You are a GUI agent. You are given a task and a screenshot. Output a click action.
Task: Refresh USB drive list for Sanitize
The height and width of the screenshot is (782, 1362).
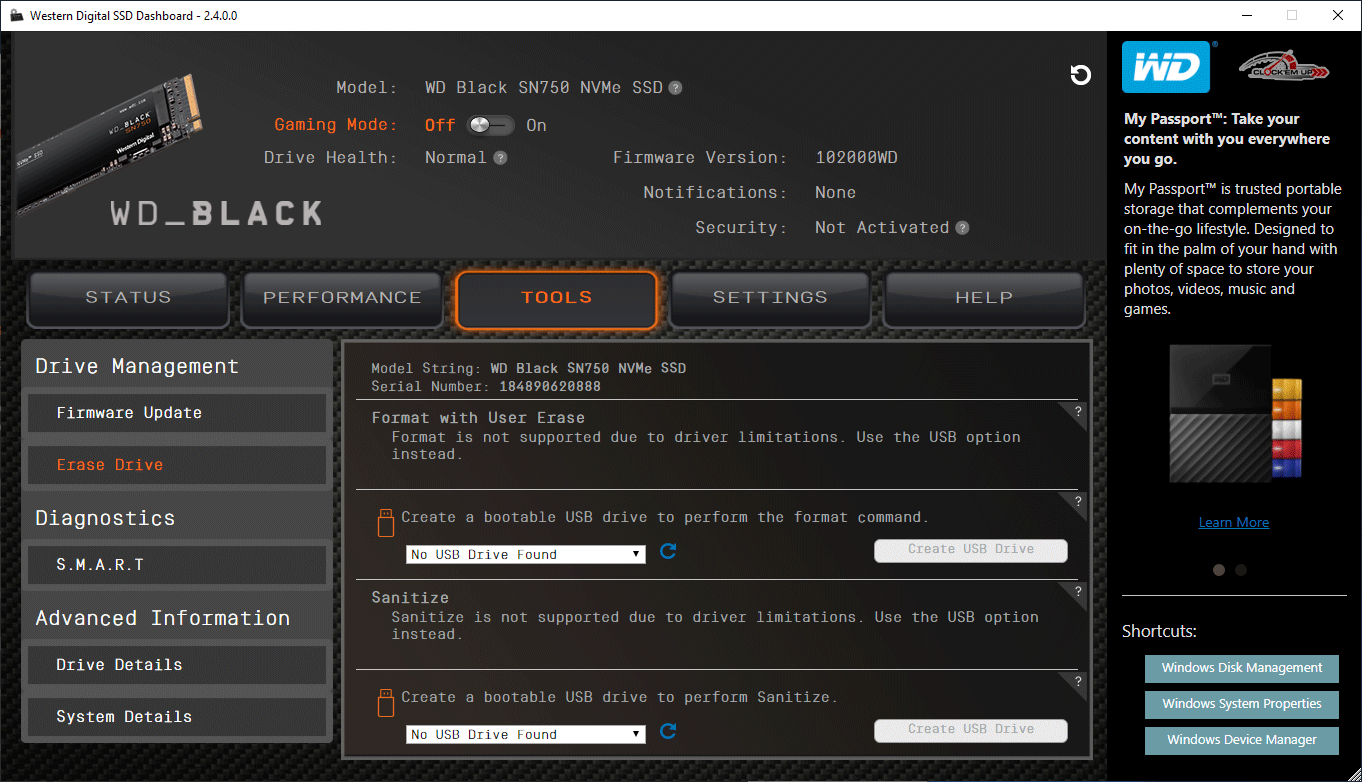click(x=669, y=731)
